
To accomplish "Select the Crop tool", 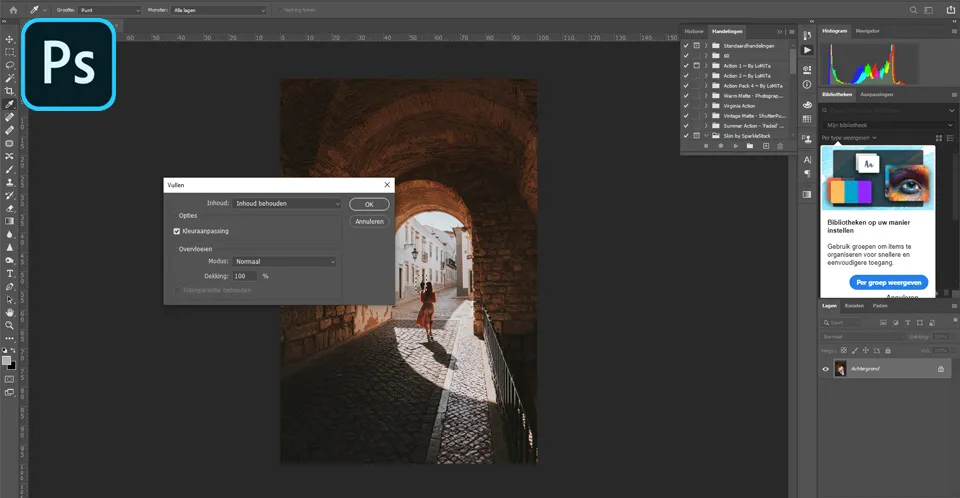I will (9, 91).
